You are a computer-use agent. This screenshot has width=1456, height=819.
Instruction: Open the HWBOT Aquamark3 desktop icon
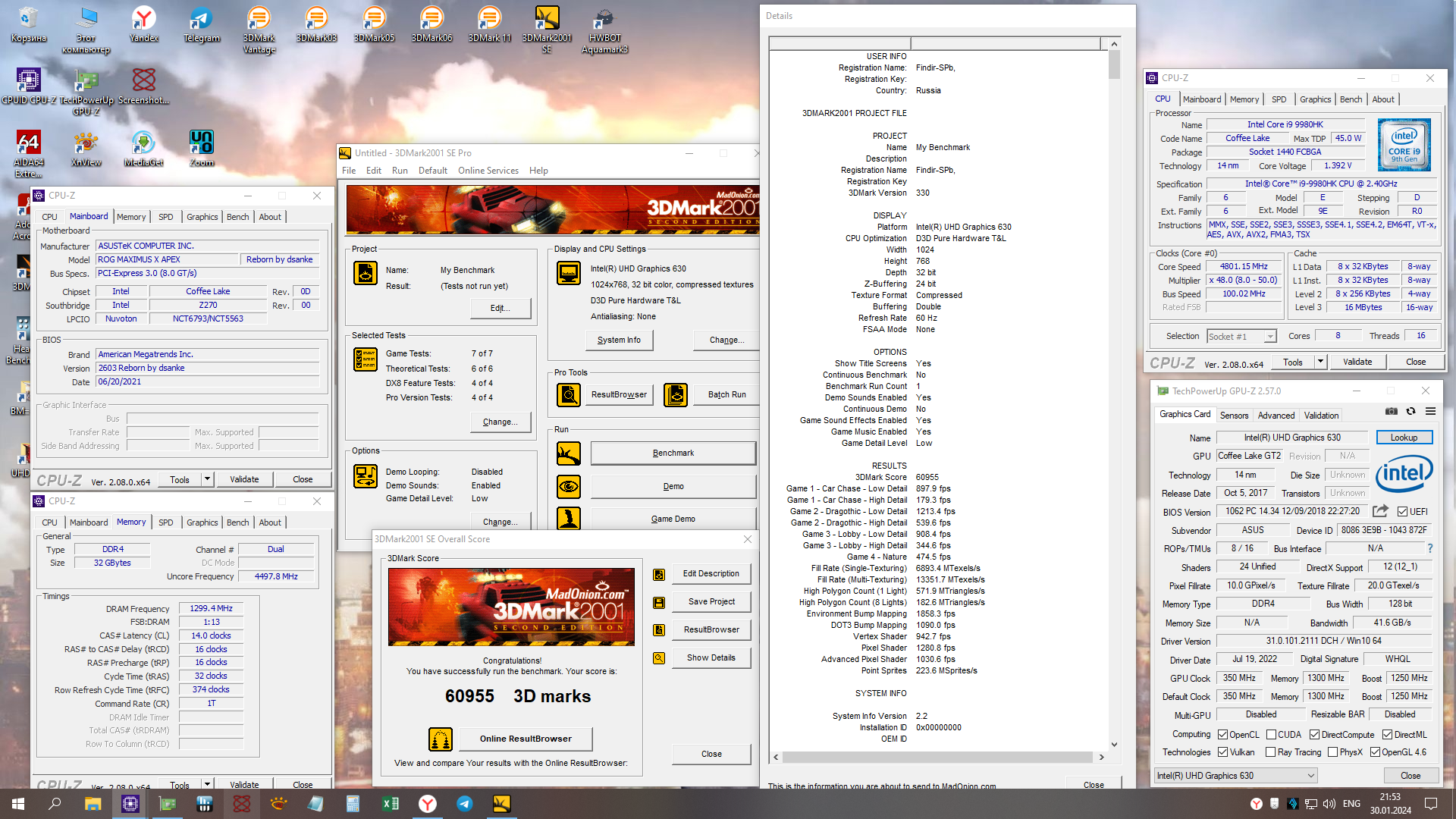(x=604, y=30)
